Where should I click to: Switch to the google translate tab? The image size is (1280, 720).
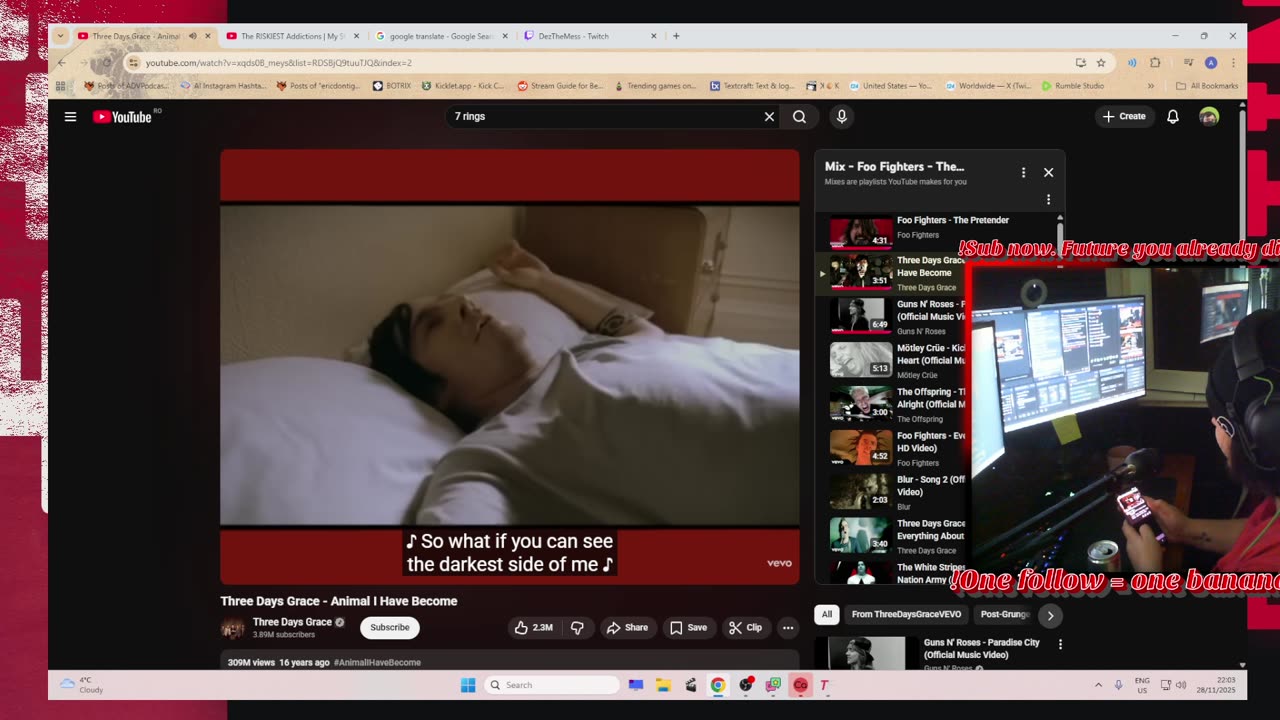[x=440, y=36]
